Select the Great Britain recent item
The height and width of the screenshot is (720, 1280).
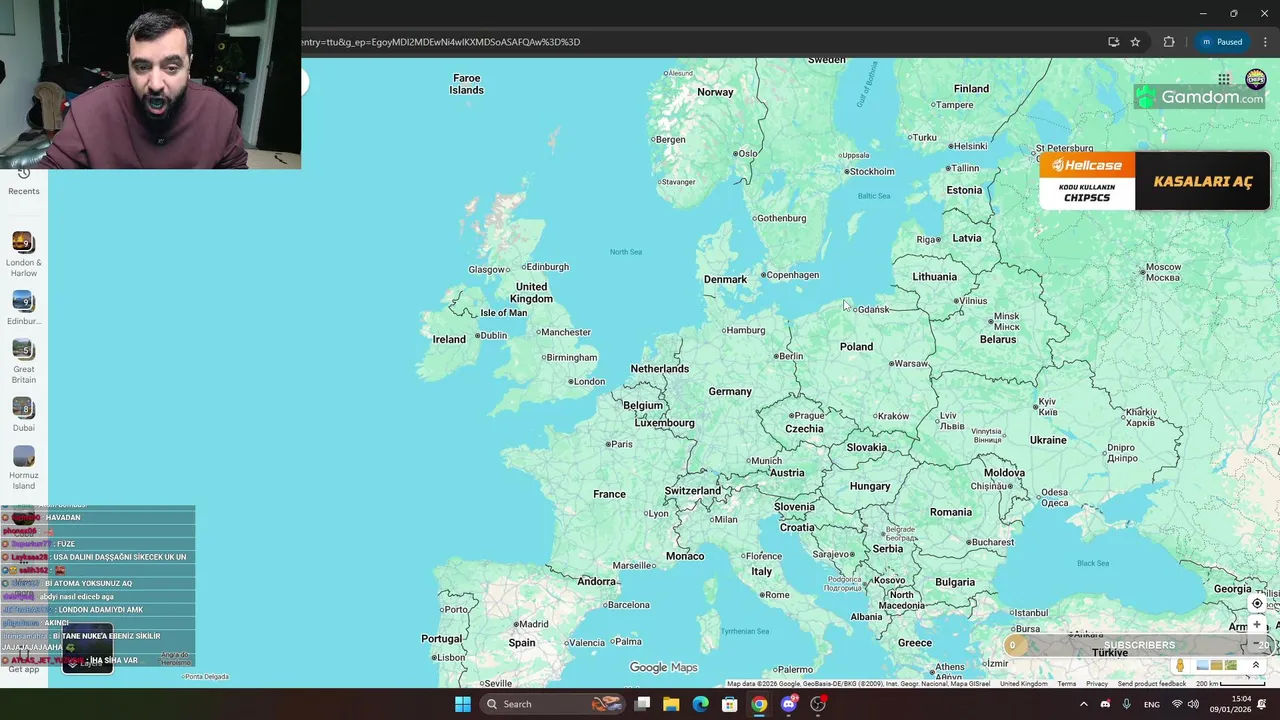pyautogui.click(x=24, y=361)
